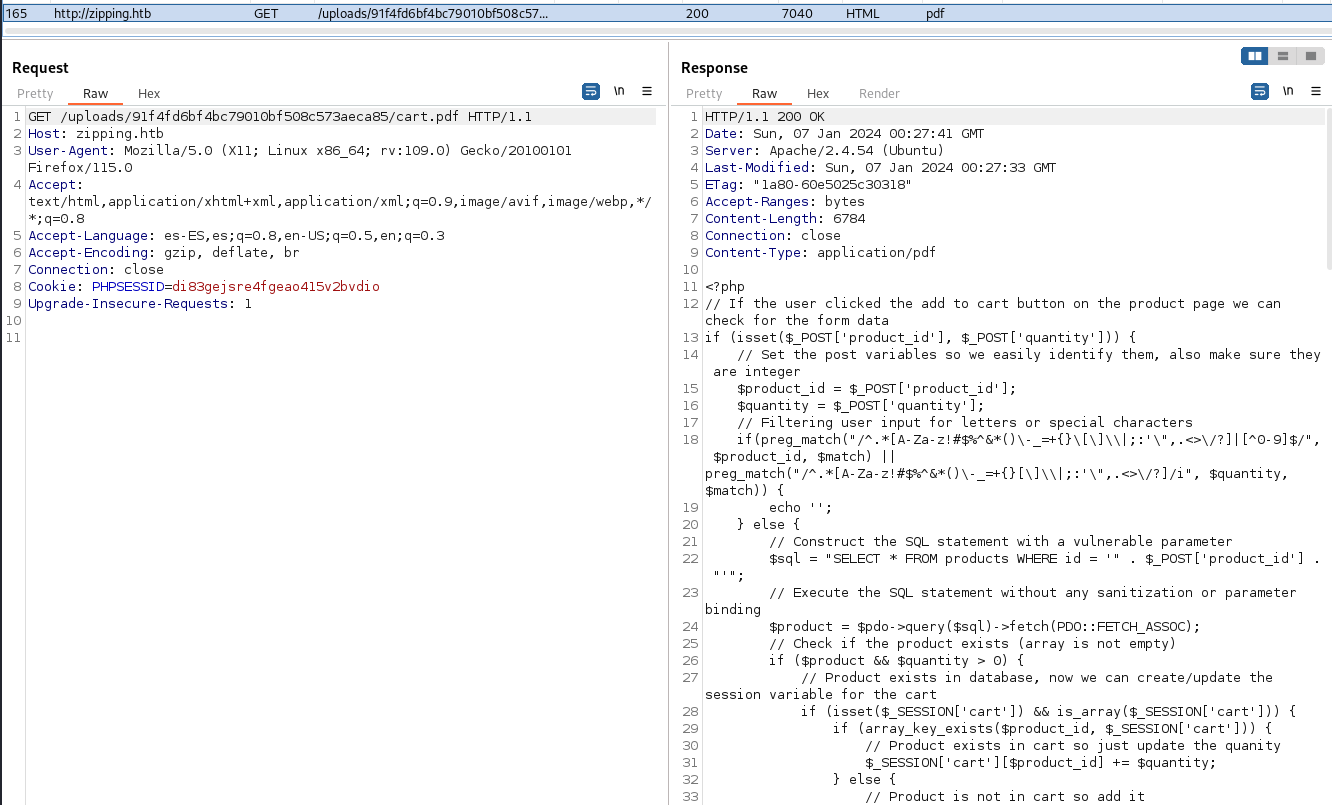Open the Response Render tab
Image resolution: width=1332 pixels, height=805 pixels.
pos(879,93)
